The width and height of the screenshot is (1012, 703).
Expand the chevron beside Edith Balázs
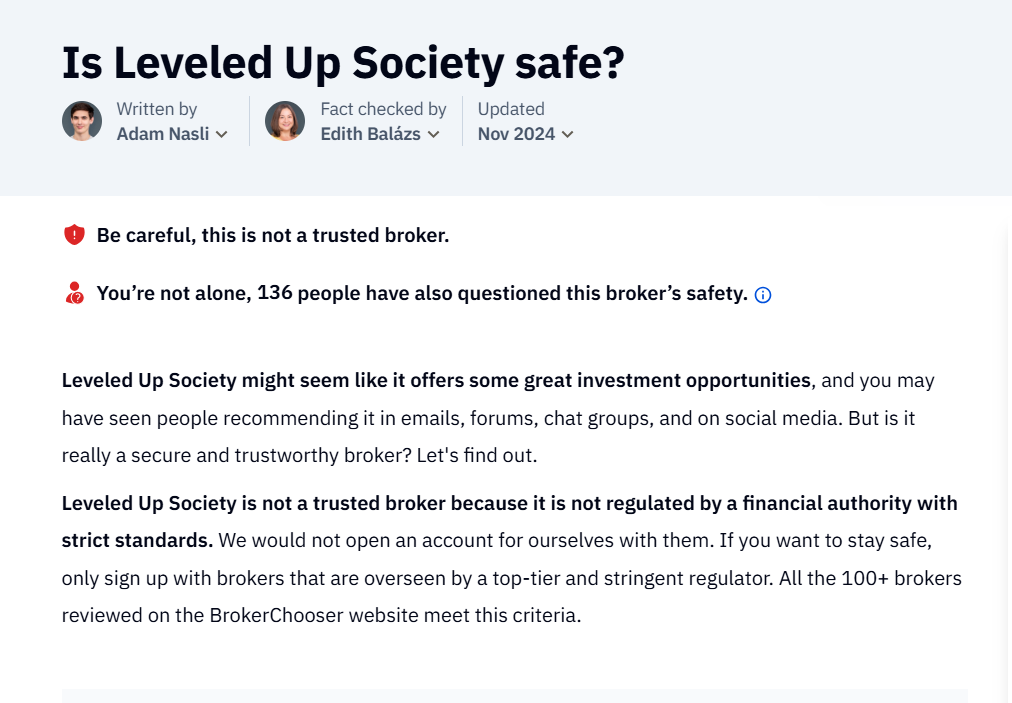(x=434, y=134)
